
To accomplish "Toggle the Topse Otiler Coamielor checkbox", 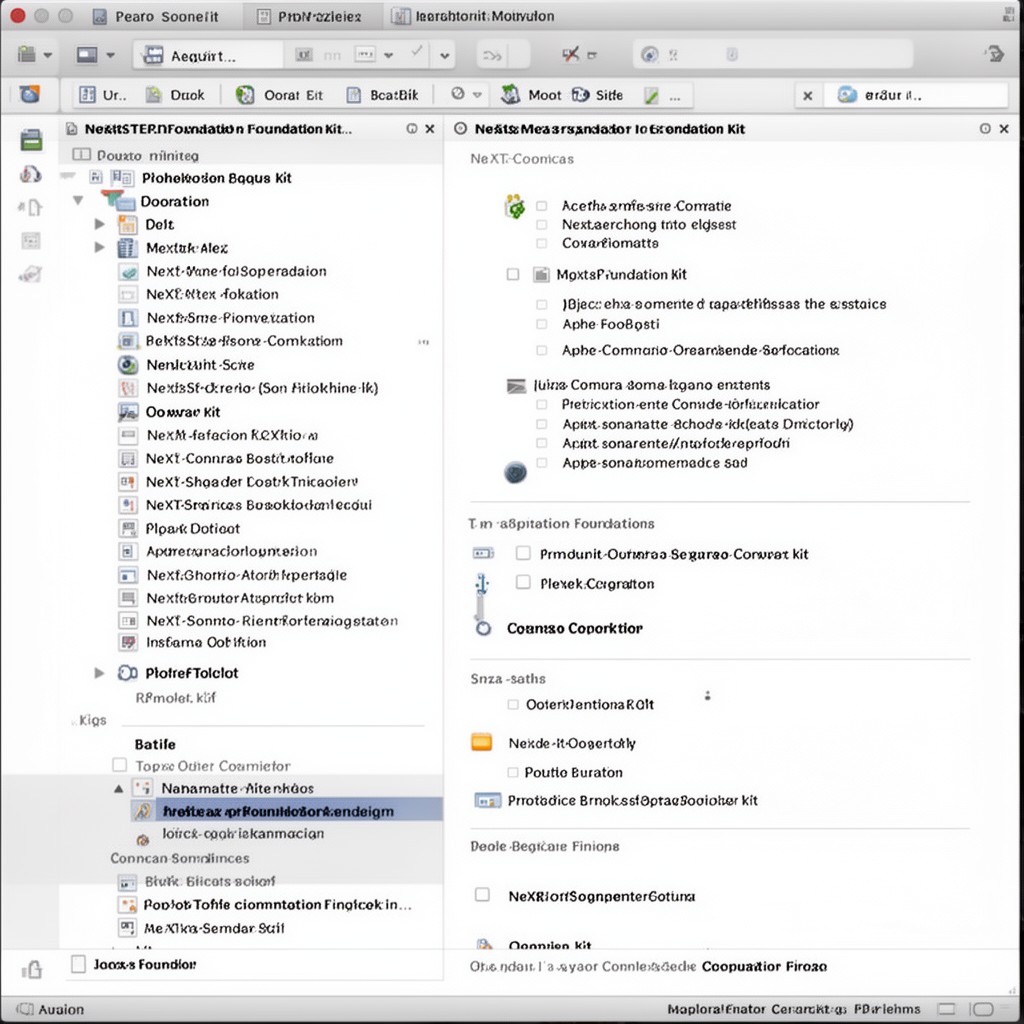I will click(120, 765).
